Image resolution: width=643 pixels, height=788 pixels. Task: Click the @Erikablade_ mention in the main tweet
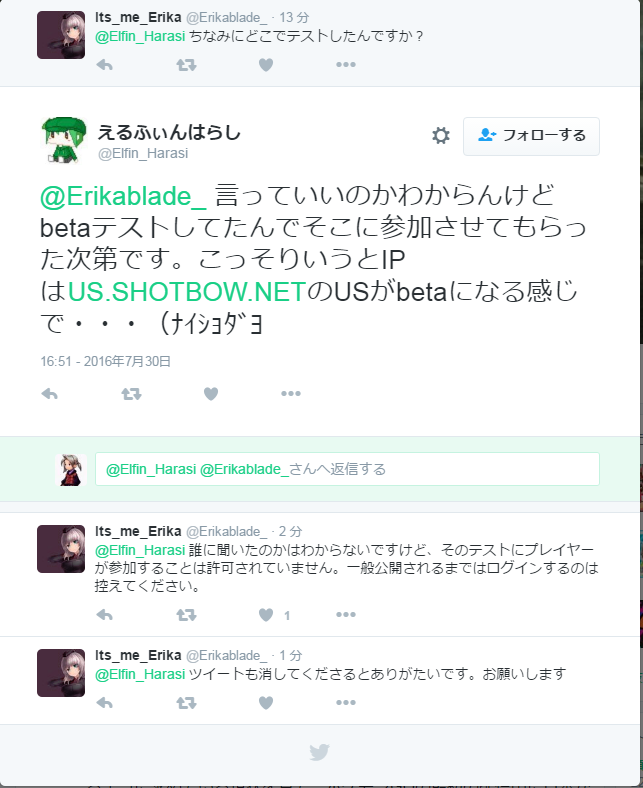124,196
